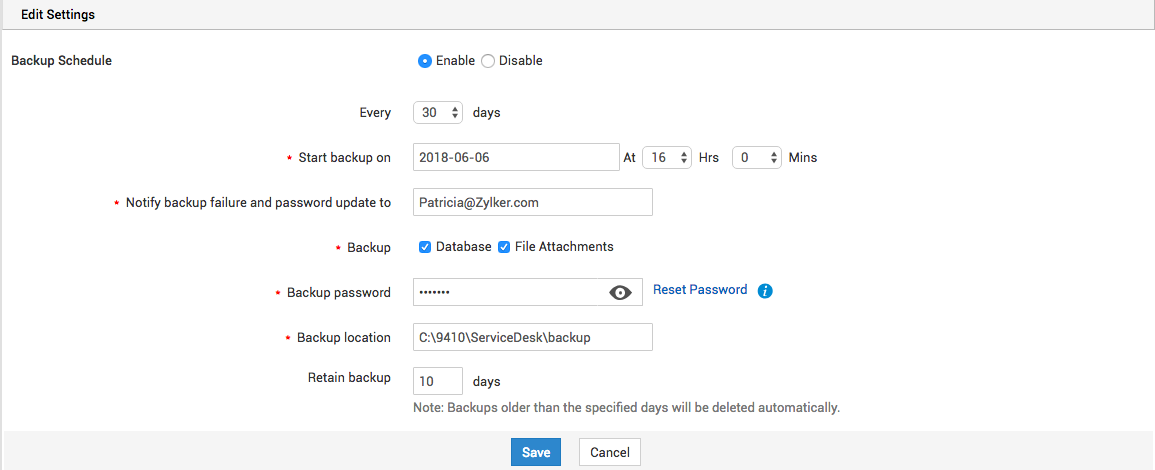Focus the notification email field
This screenshot has width=1155, height=470.
pyautogui.click(x=533, y=203)
